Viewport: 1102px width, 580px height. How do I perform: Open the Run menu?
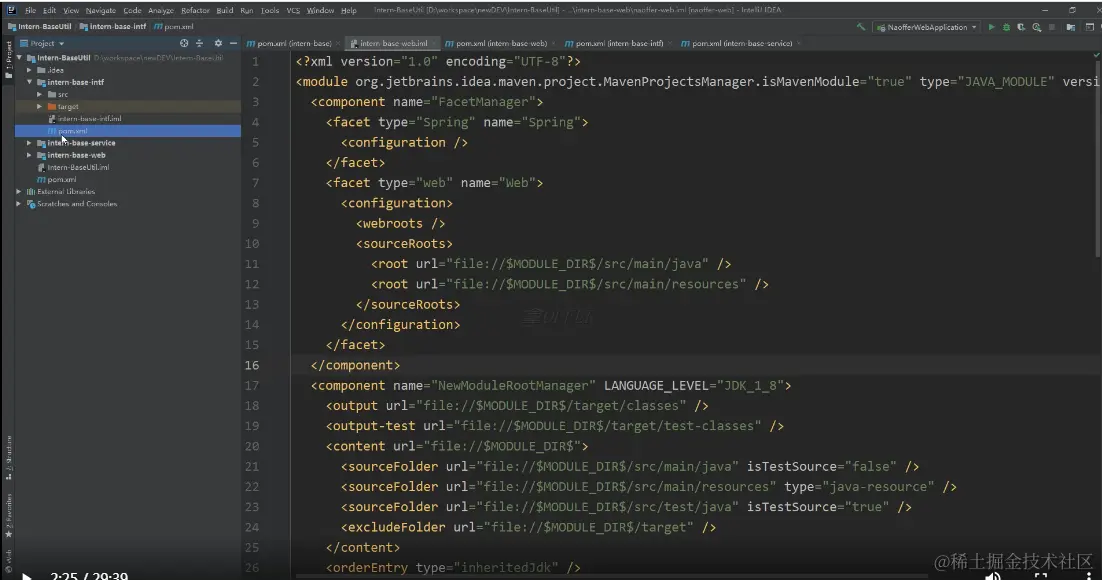(247, 11)
